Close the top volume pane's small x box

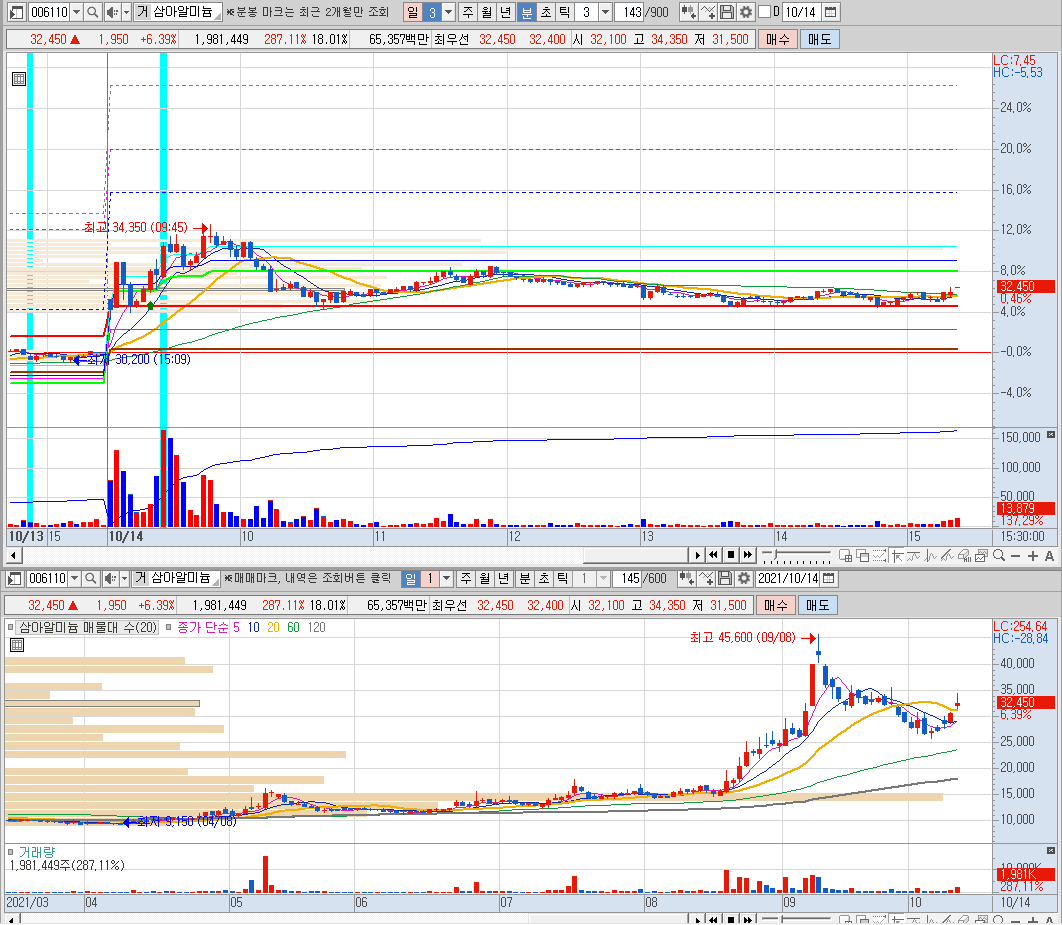1050,435
